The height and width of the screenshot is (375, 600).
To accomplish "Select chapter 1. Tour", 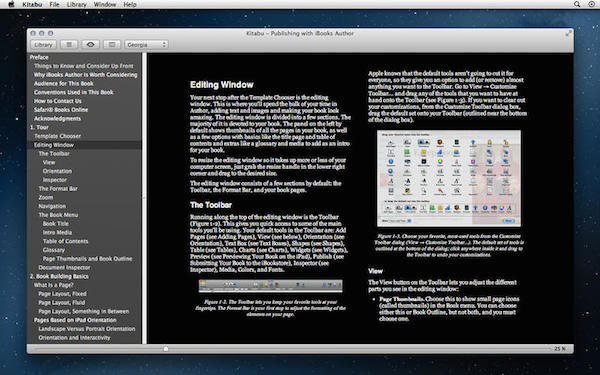I will point(39,128).
